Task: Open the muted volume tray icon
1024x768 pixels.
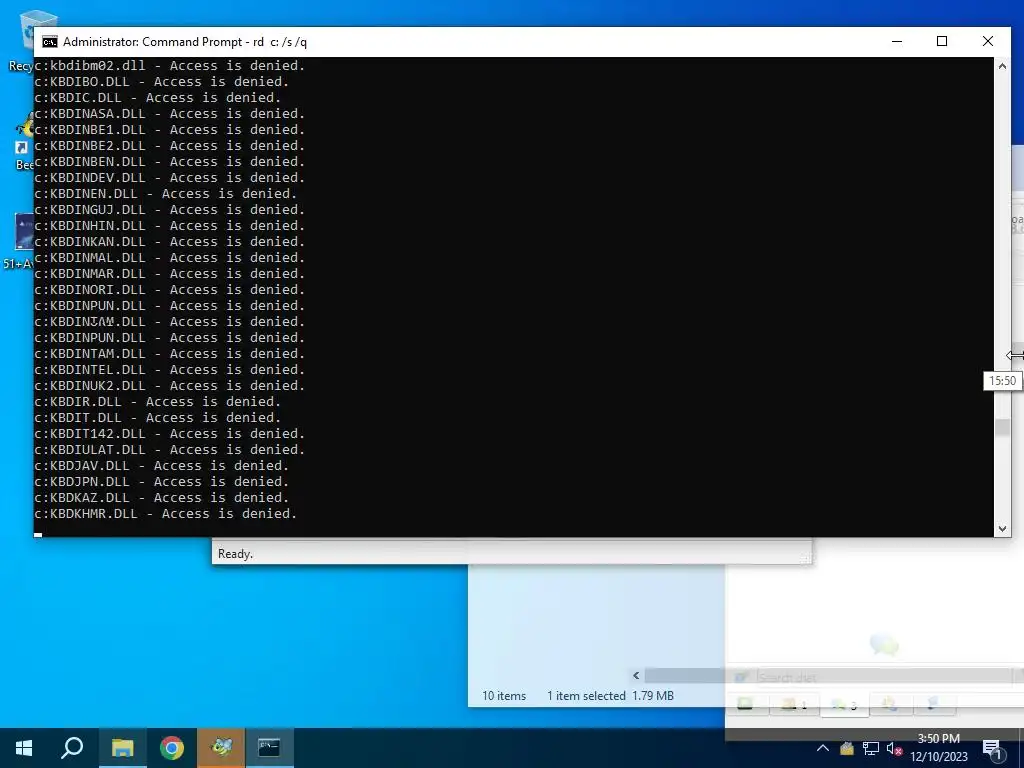Action: click(x=894, y=748)
